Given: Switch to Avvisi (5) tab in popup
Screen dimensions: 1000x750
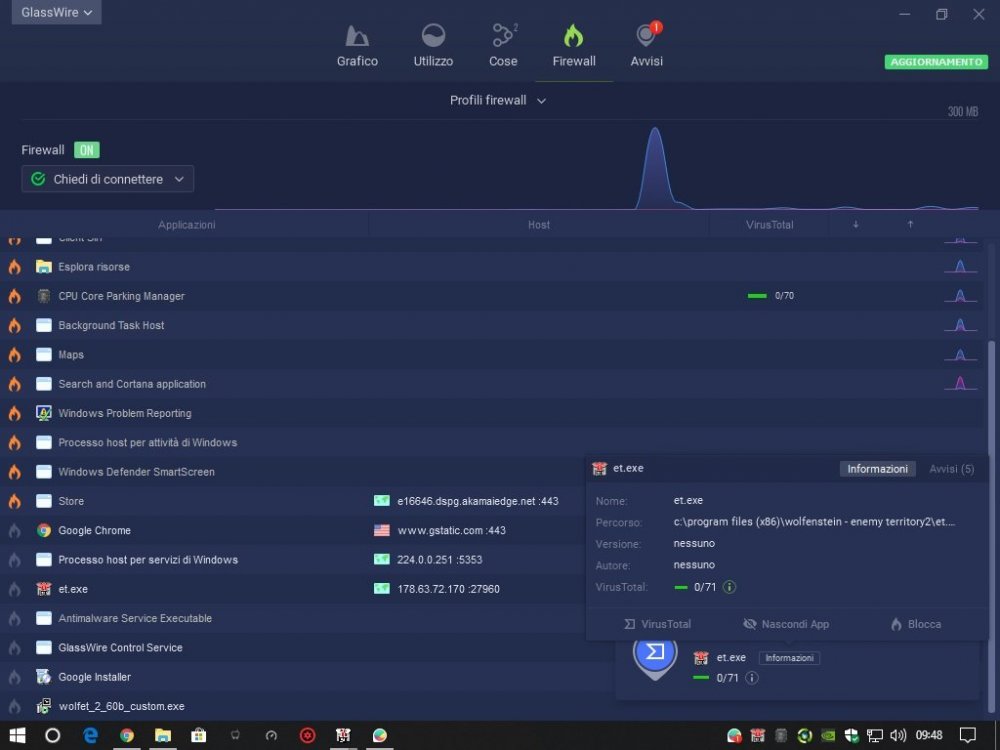Looking at the screenshot, I should [x=952, y=469].
